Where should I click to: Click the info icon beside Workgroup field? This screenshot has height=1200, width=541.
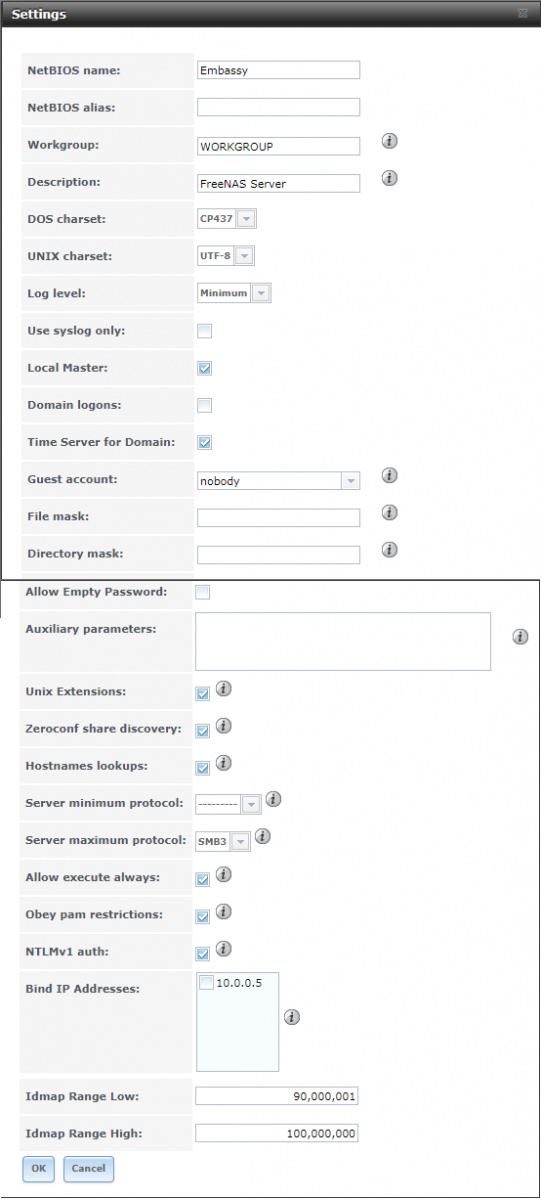[390, 141]
